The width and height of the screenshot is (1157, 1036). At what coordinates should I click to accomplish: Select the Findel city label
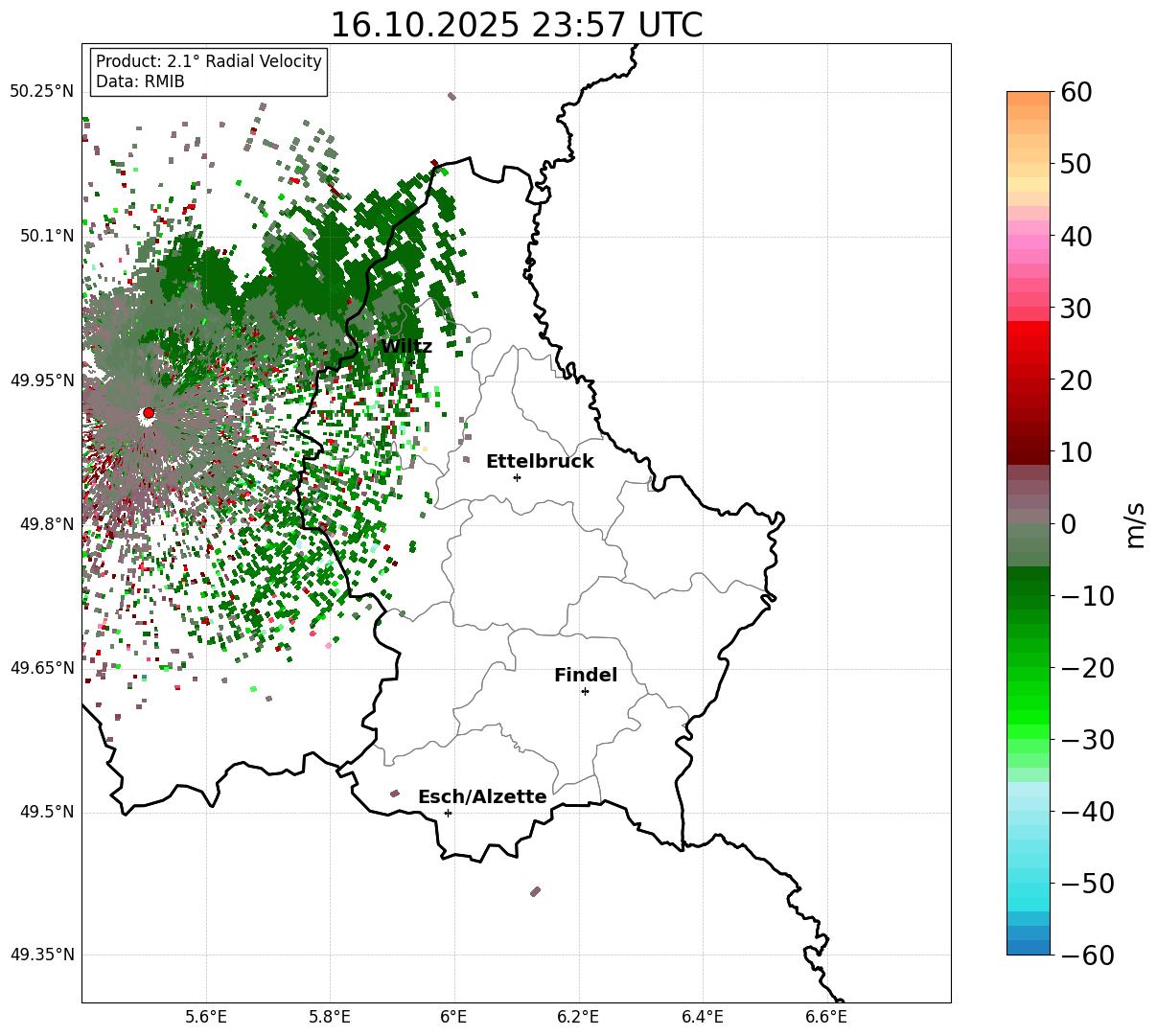point(586,676)
